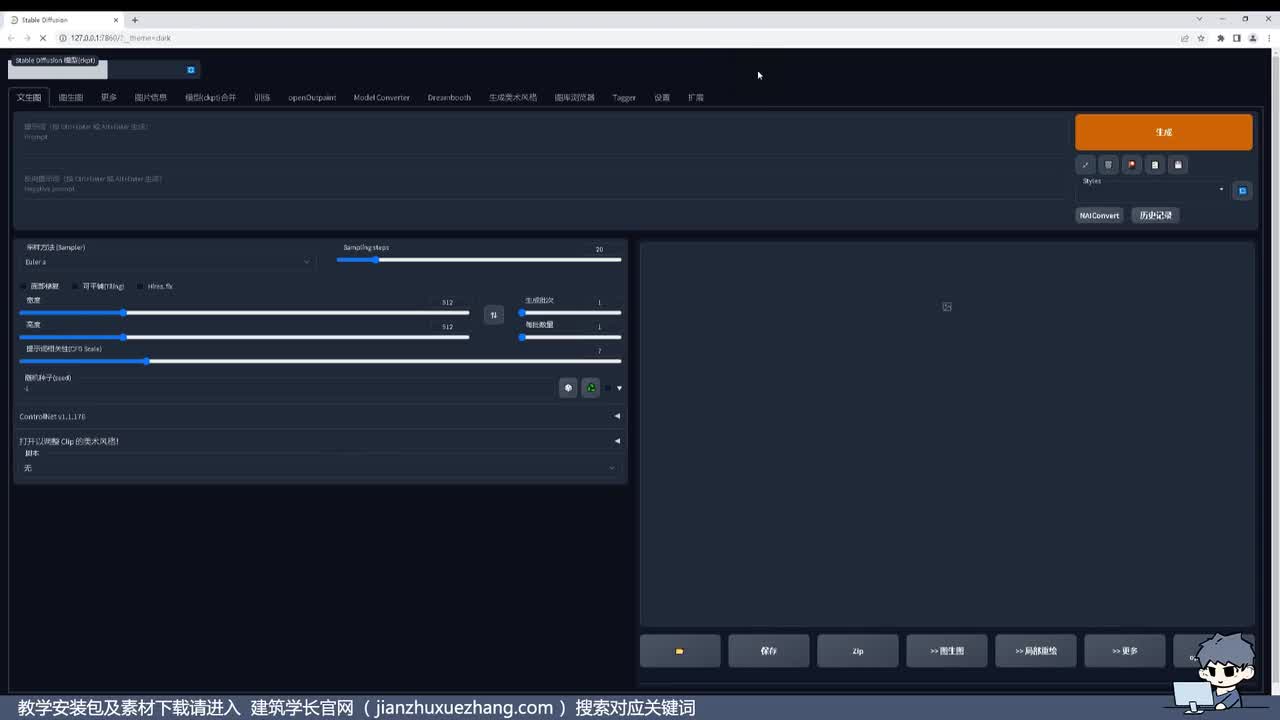Screen dimensions: 1280x720
Task: Enable the Hires. fix checkbox
Action: 141,287
